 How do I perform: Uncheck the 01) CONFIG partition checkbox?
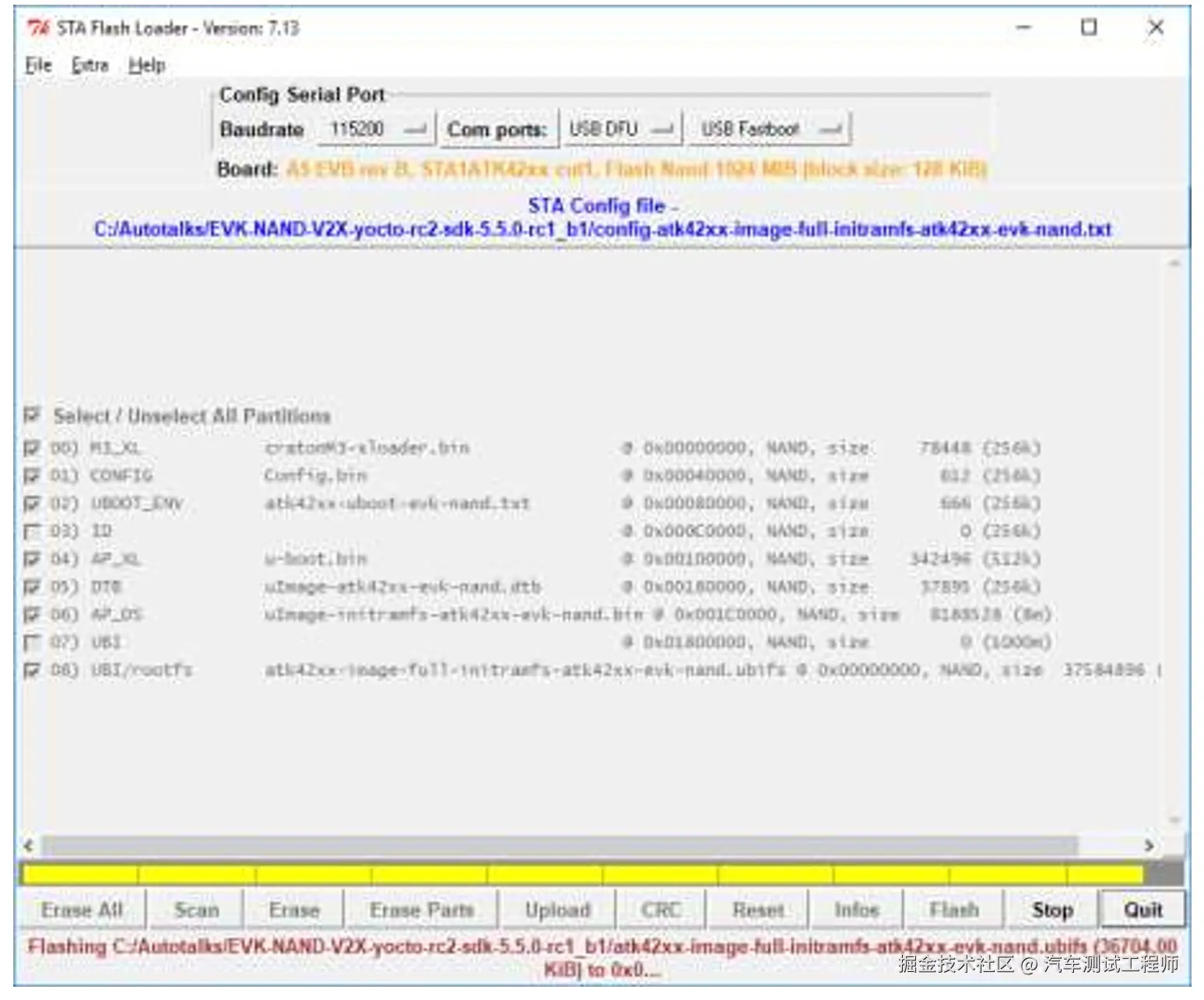coord(32,475)
